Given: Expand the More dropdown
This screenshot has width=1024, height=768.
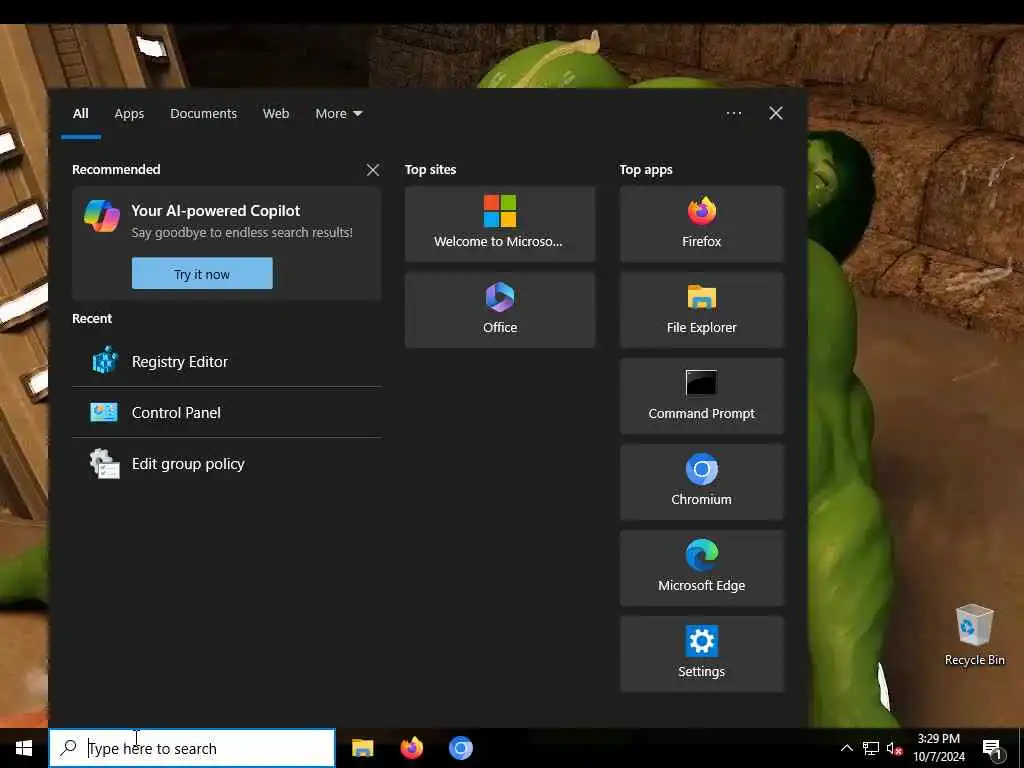Looking at the screenshot, I should tap(338, 114).
